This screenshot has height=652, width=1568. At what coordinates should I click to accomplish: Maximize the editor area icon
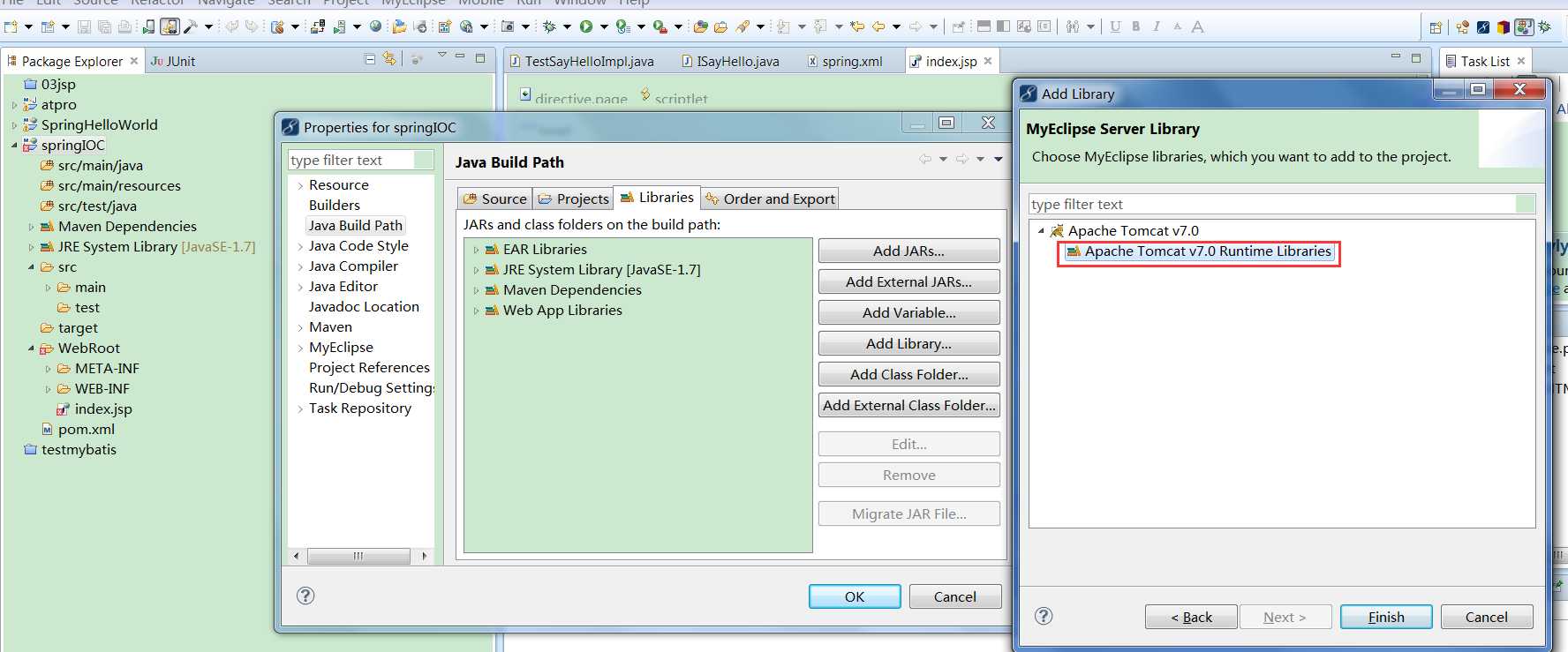pos(1416,58)
